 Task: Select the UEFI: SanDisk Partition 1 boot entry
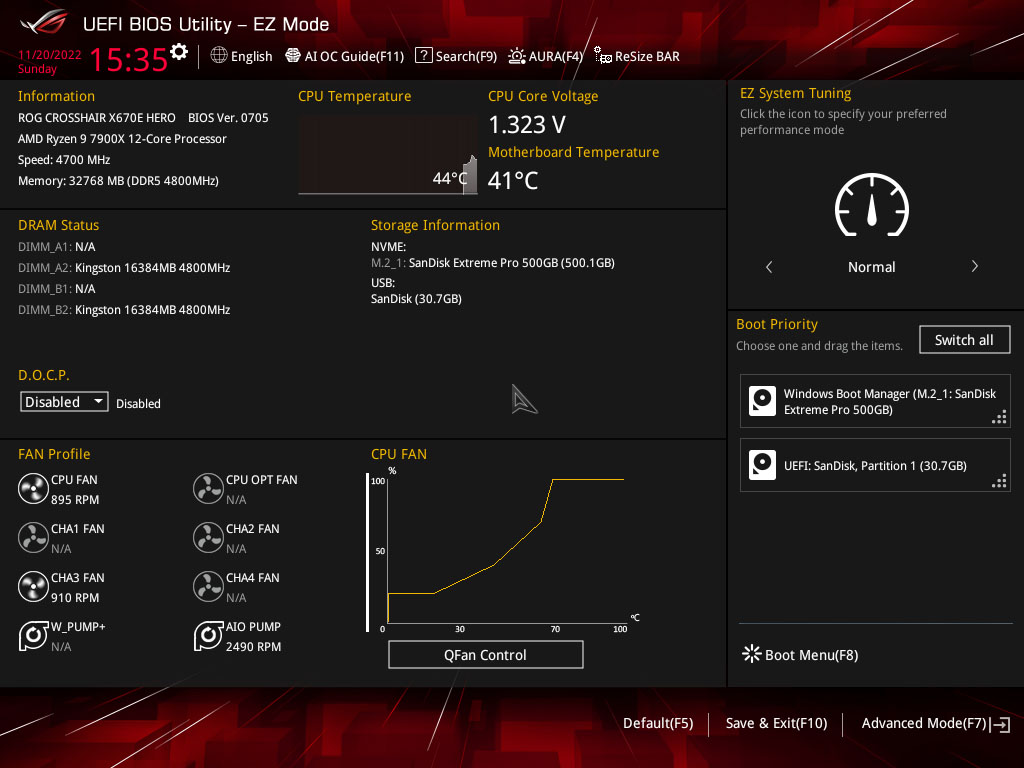[875, 465]
